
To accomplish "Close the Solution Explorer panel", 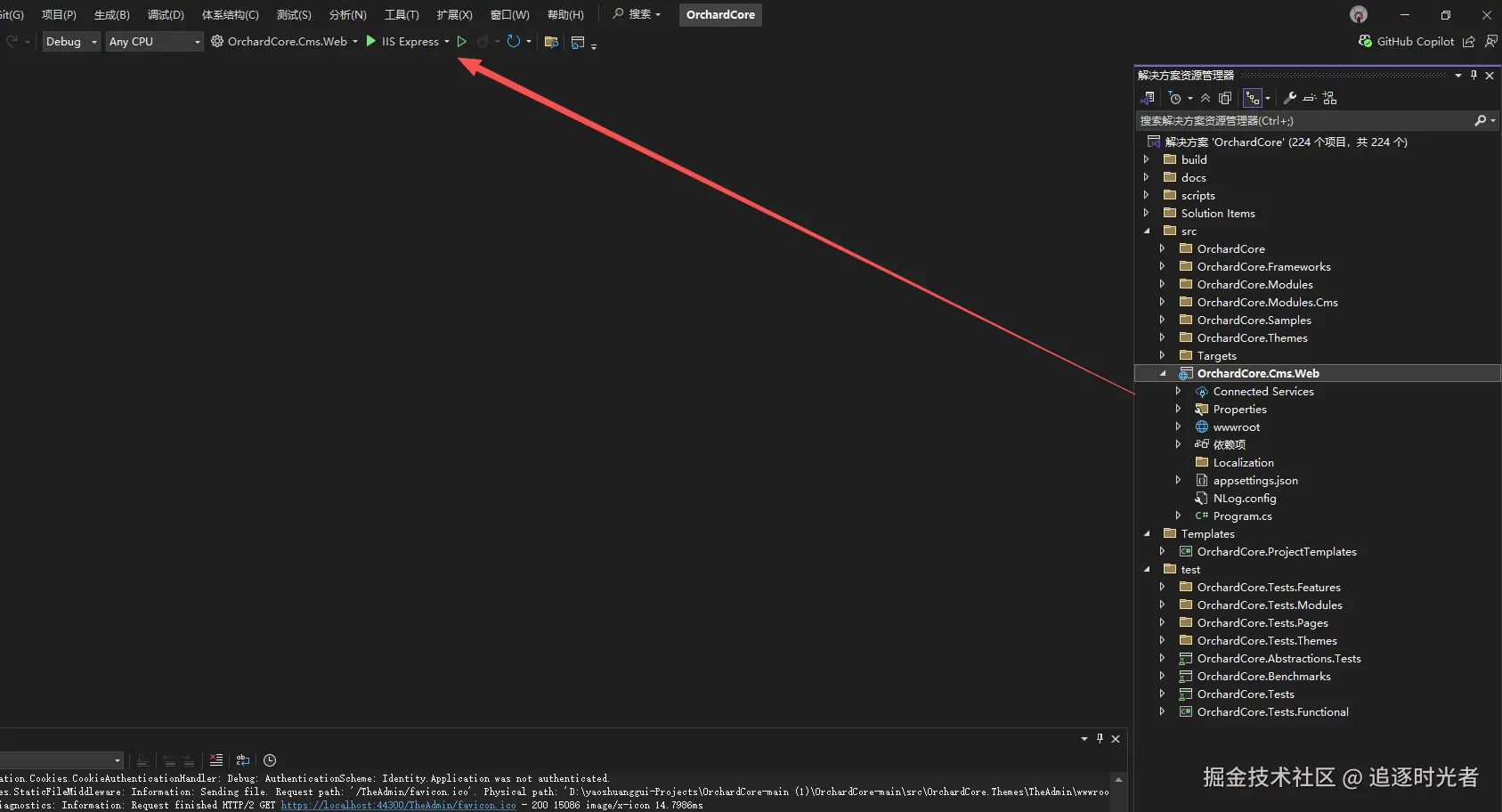I will point(1490,76).
